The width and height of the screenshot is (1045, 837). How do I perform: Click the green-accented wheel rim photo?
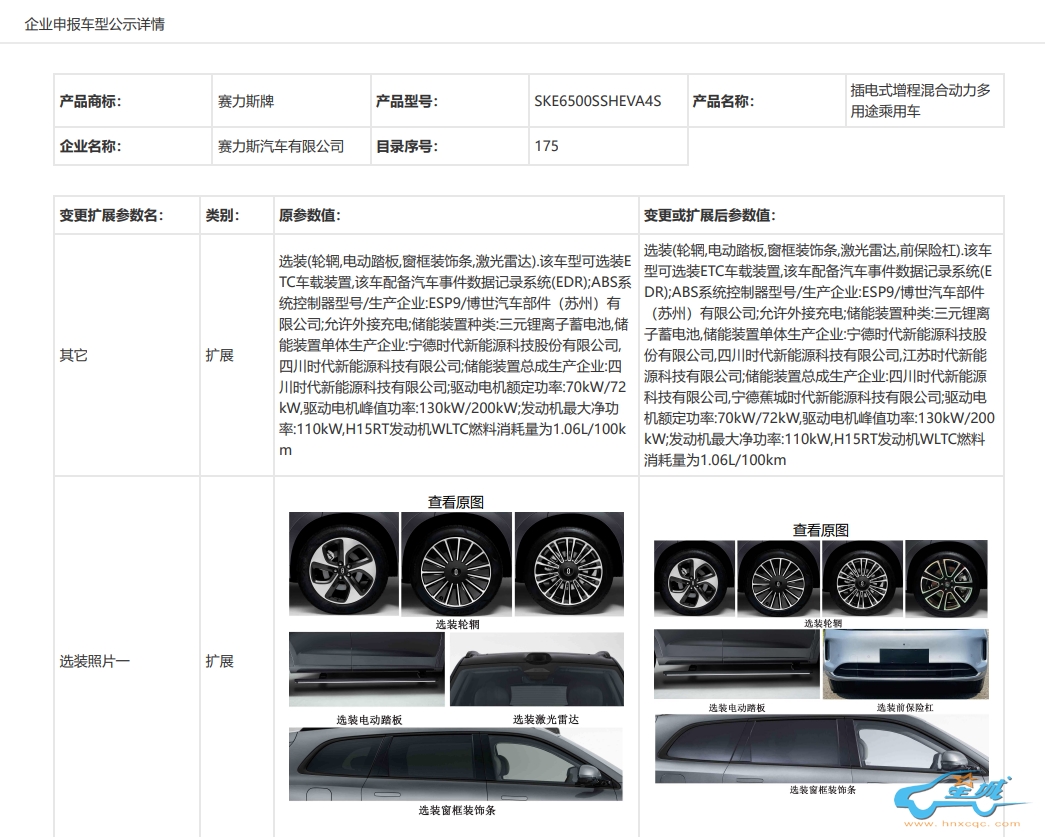pos(946,578)
